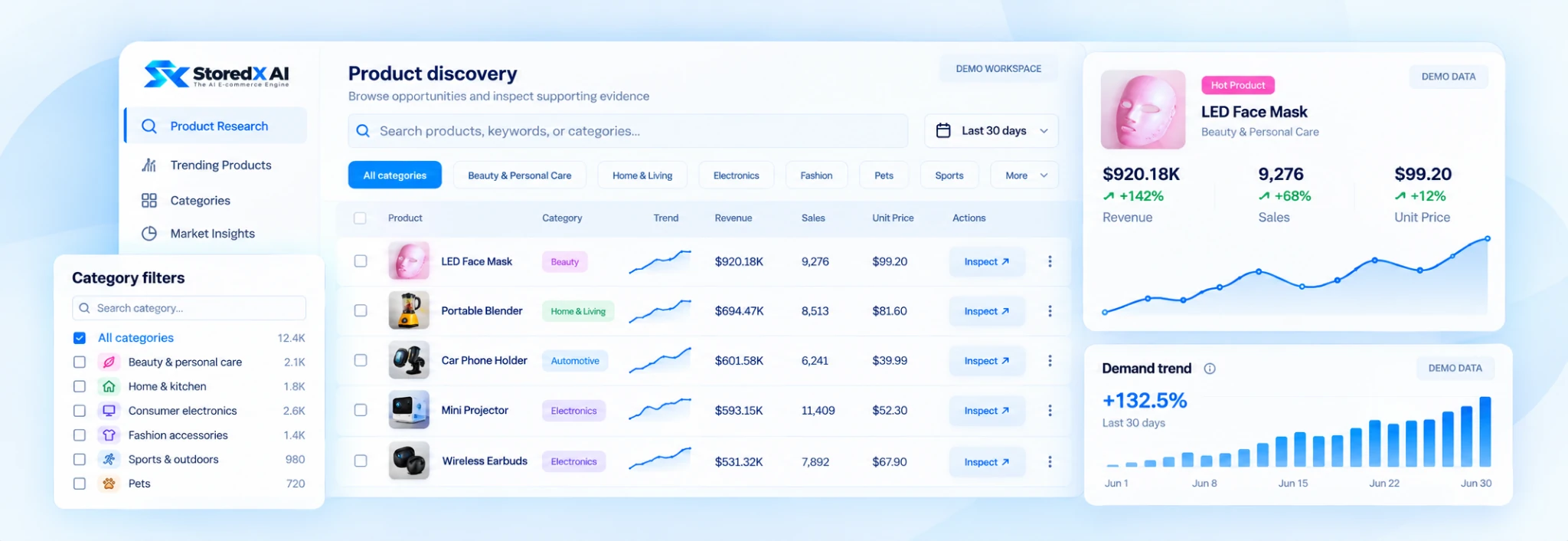This screenshot has width=1568, height=541.
Task: Open the three-dot menu for Portable Blender
Action: coord(1050,311)
